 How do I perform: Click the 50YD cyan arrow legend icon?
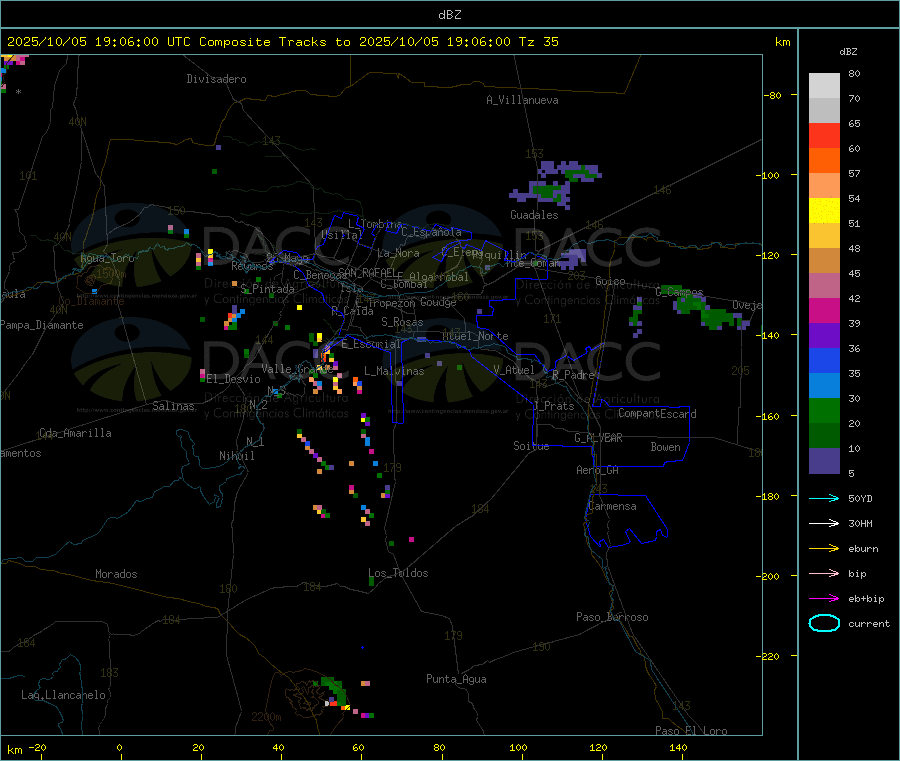(x=824, y=498)
